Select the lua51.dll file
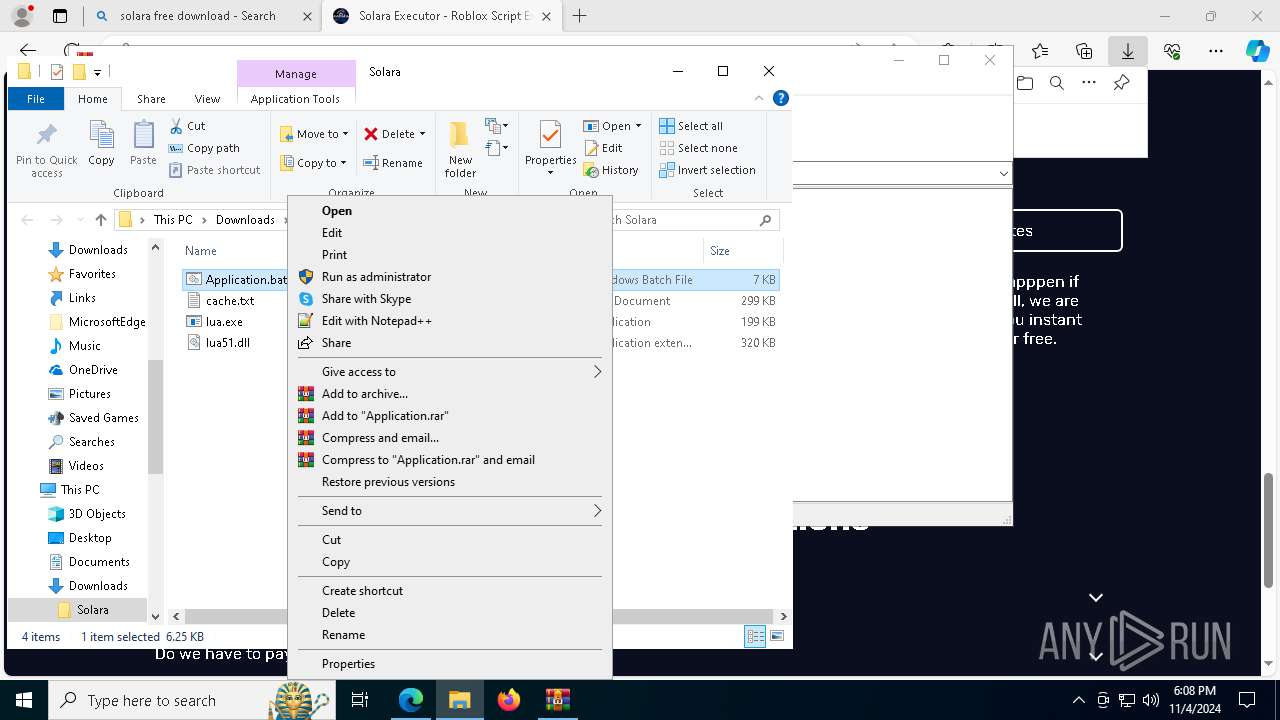The image size is (1280, 720). click(228, 343)
